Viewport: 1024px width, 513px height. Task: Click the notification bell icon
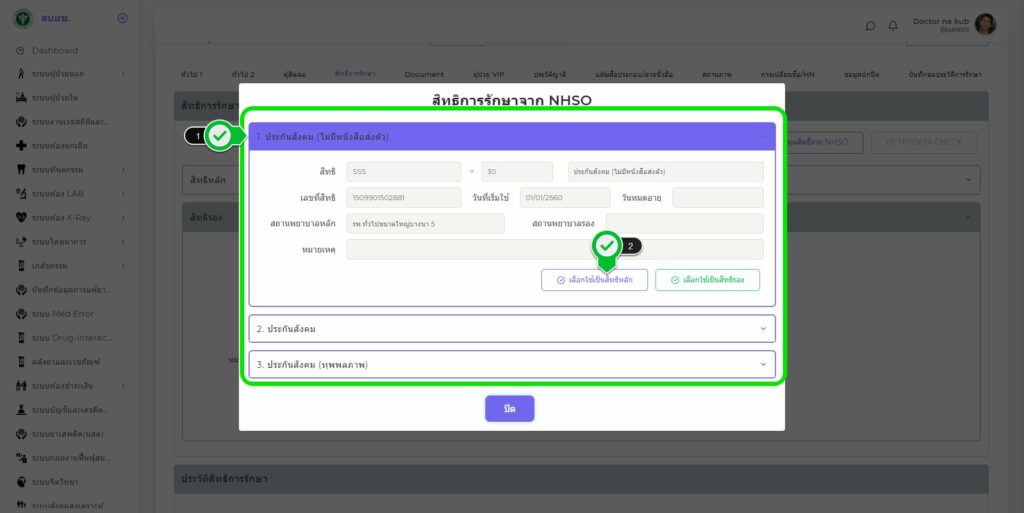893,26
